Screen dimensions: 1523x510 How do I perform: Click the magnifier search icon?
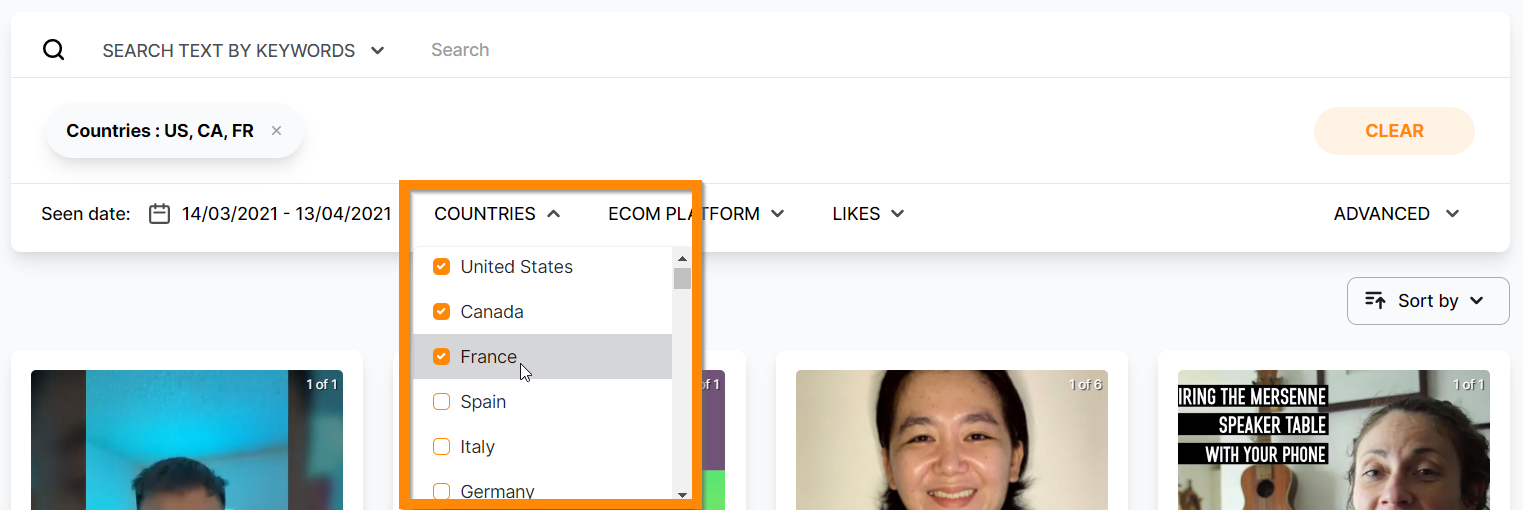click(x=54, y=50)
